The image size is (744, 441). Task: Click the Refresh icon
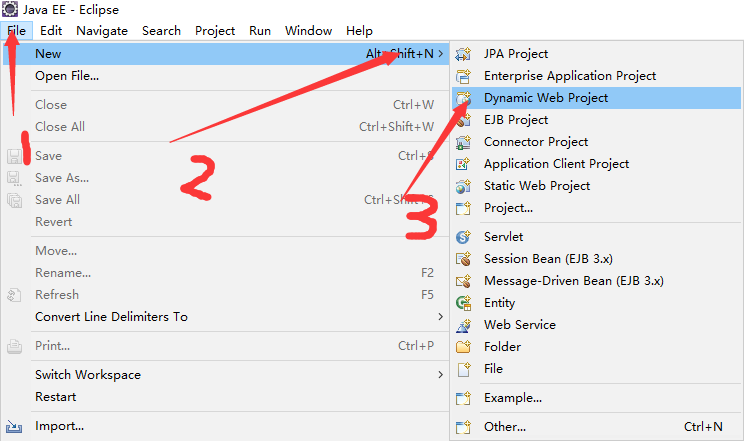point(14,295)
